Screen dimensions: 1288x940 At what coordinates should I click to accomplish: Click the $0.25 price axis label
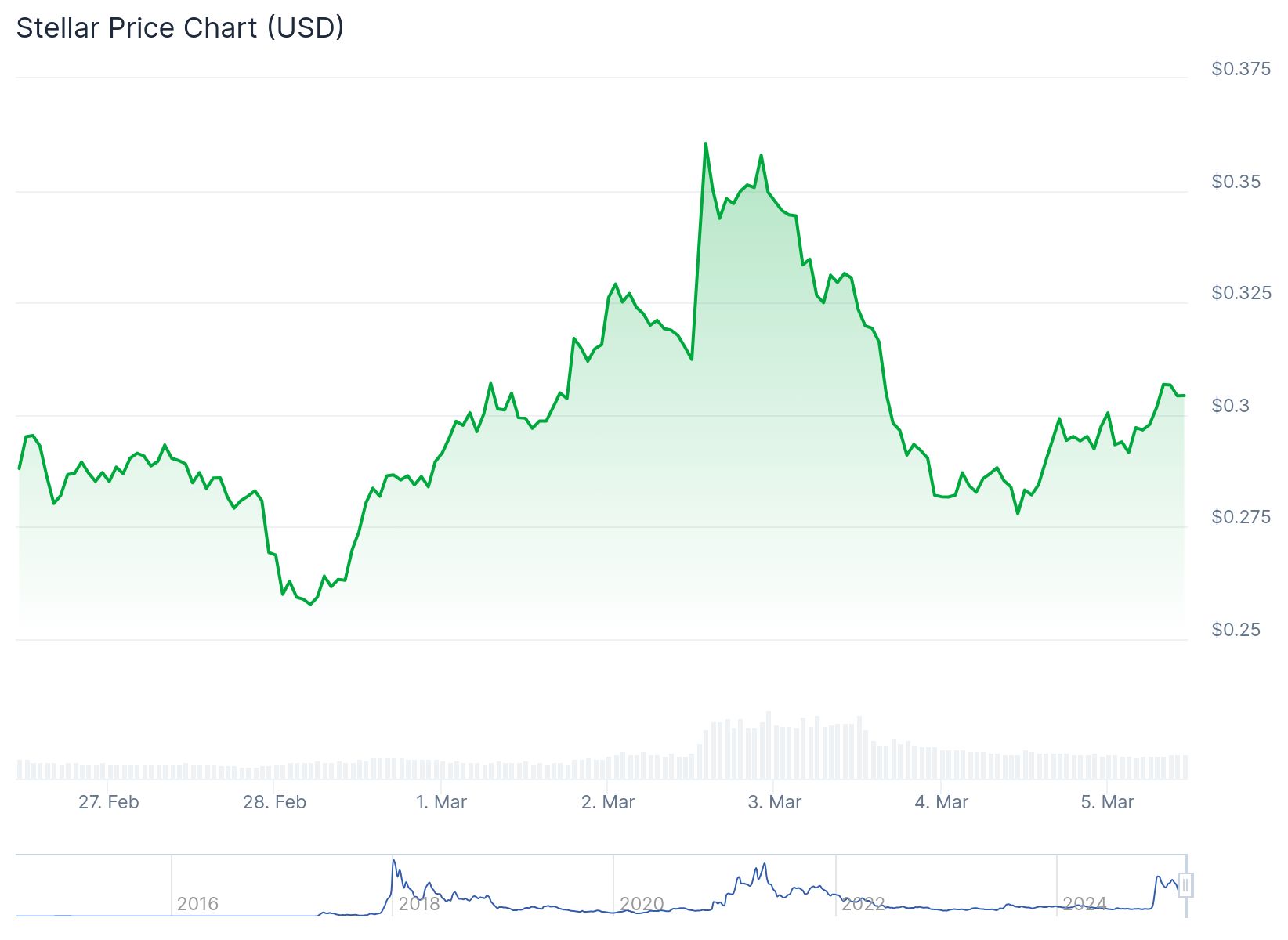coord(1236,630)
